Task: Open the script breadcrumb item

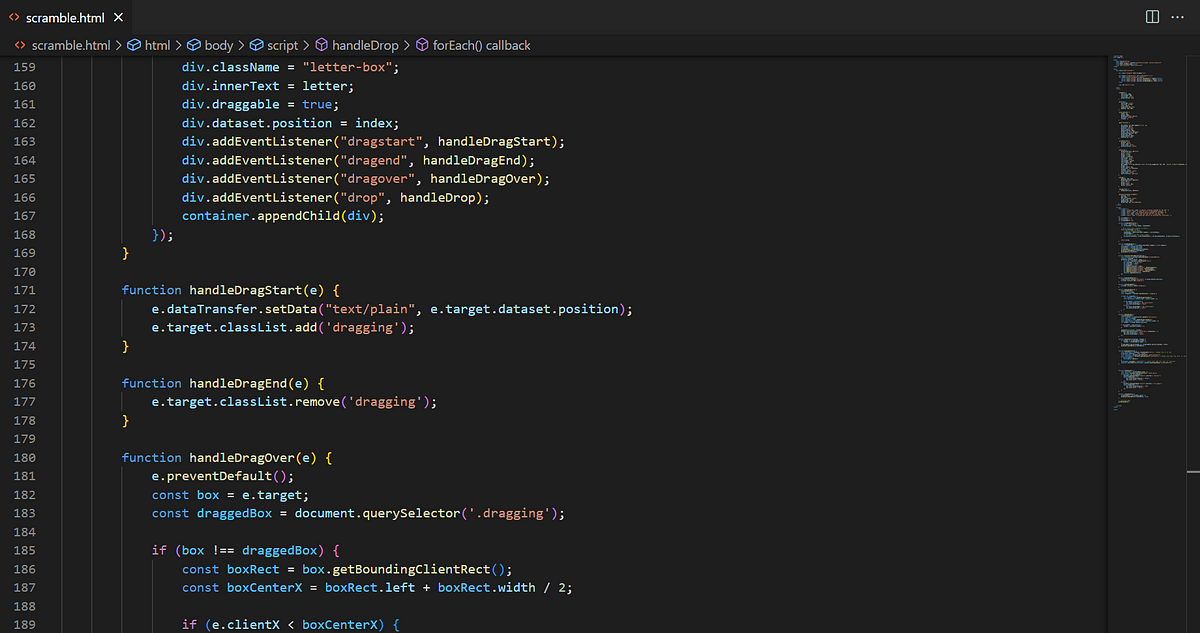Action: tap(283, 45)
